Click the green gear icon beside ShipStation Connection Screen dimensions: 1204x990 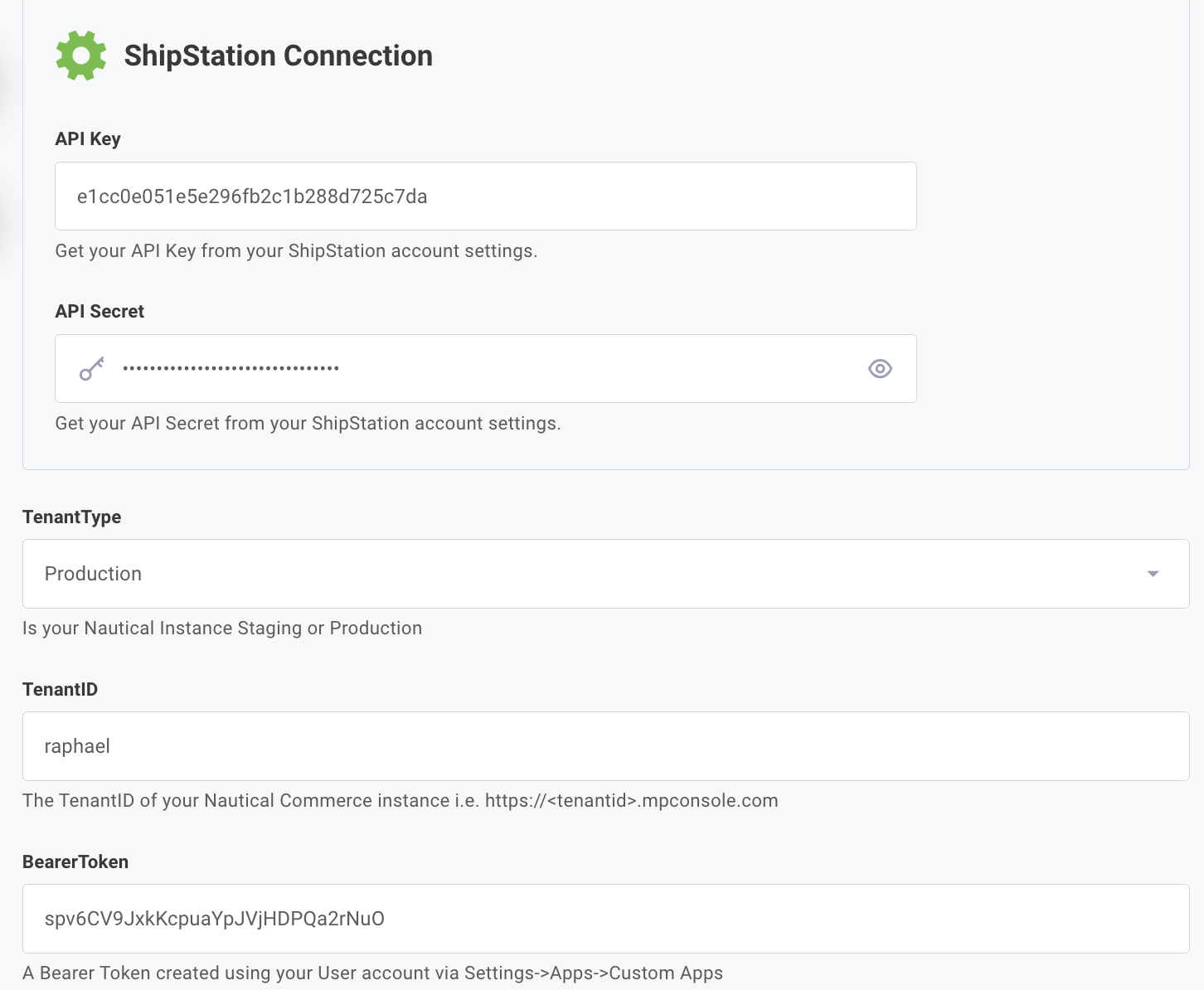[x=80, y=56]
